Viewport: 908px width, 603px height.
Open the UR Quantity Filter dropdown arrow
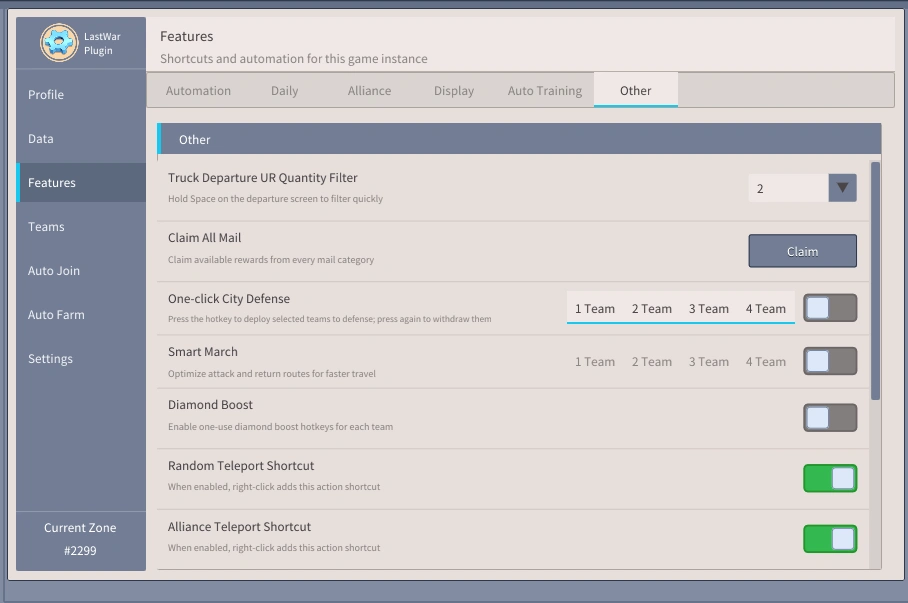point(843,188)
